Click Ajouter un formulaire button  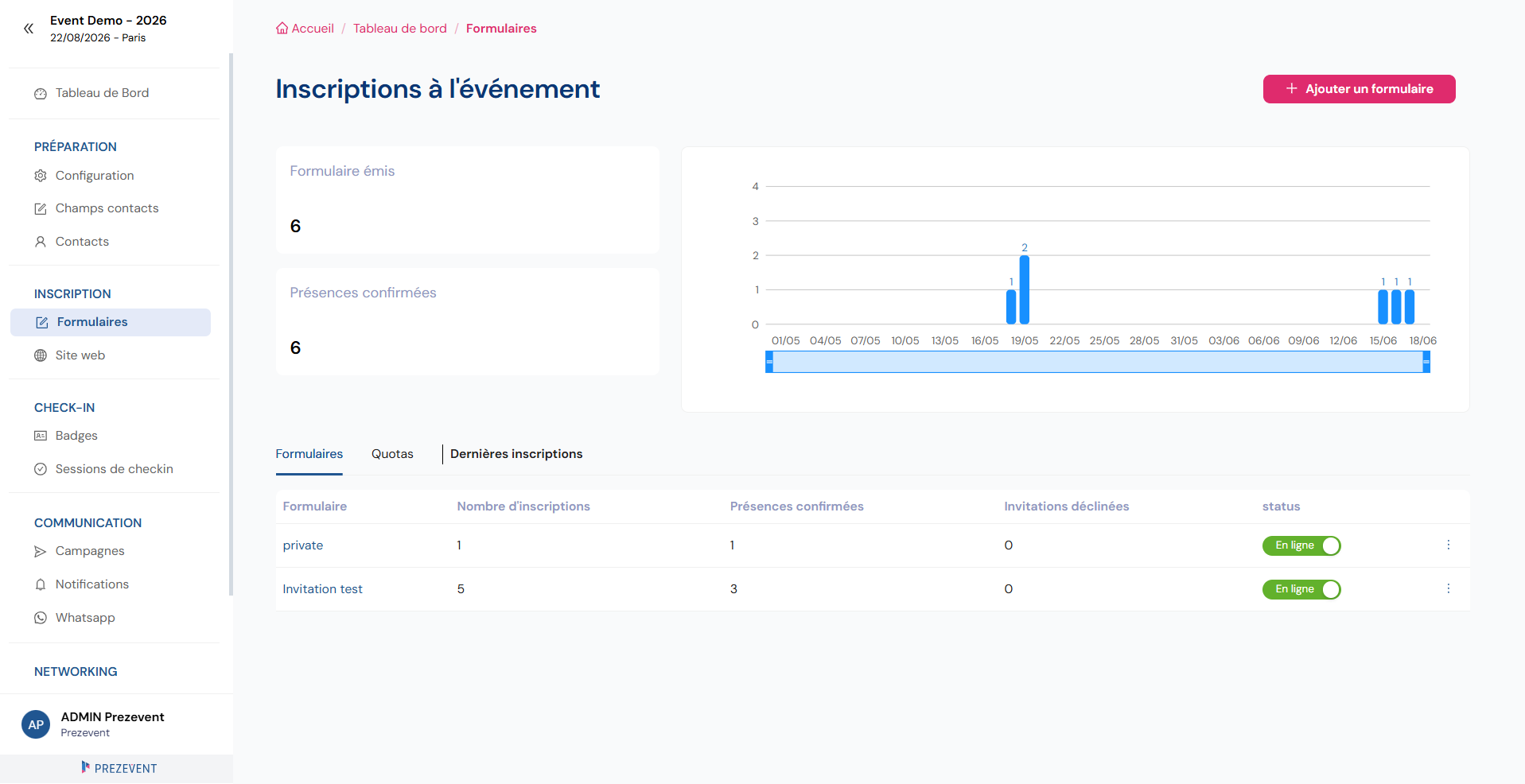[1359, 89]
